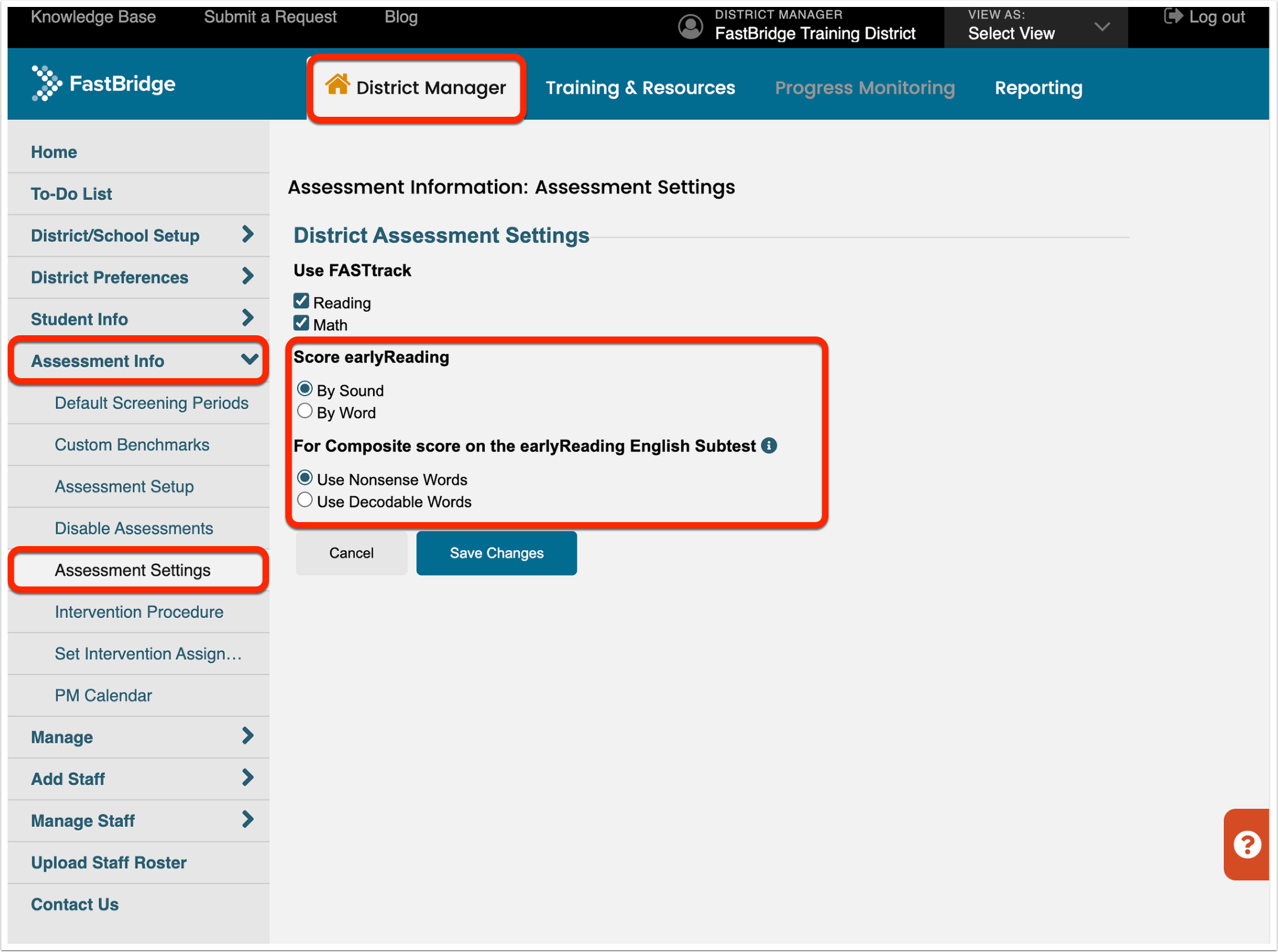
Task: Open the Knowledge Base link
Action: tap(93, 17)
